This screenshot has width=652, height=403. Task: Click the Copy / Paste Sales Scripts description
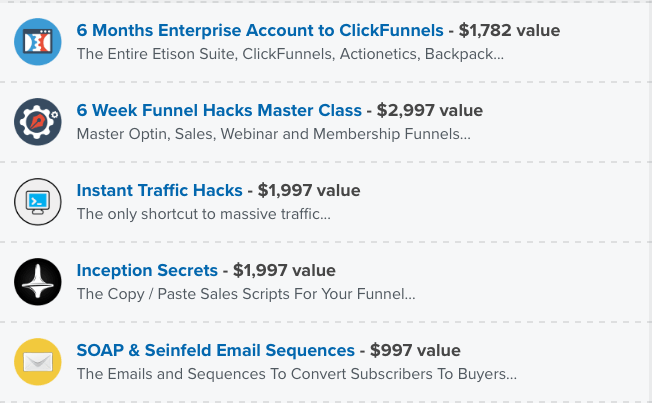coord(246,294)
